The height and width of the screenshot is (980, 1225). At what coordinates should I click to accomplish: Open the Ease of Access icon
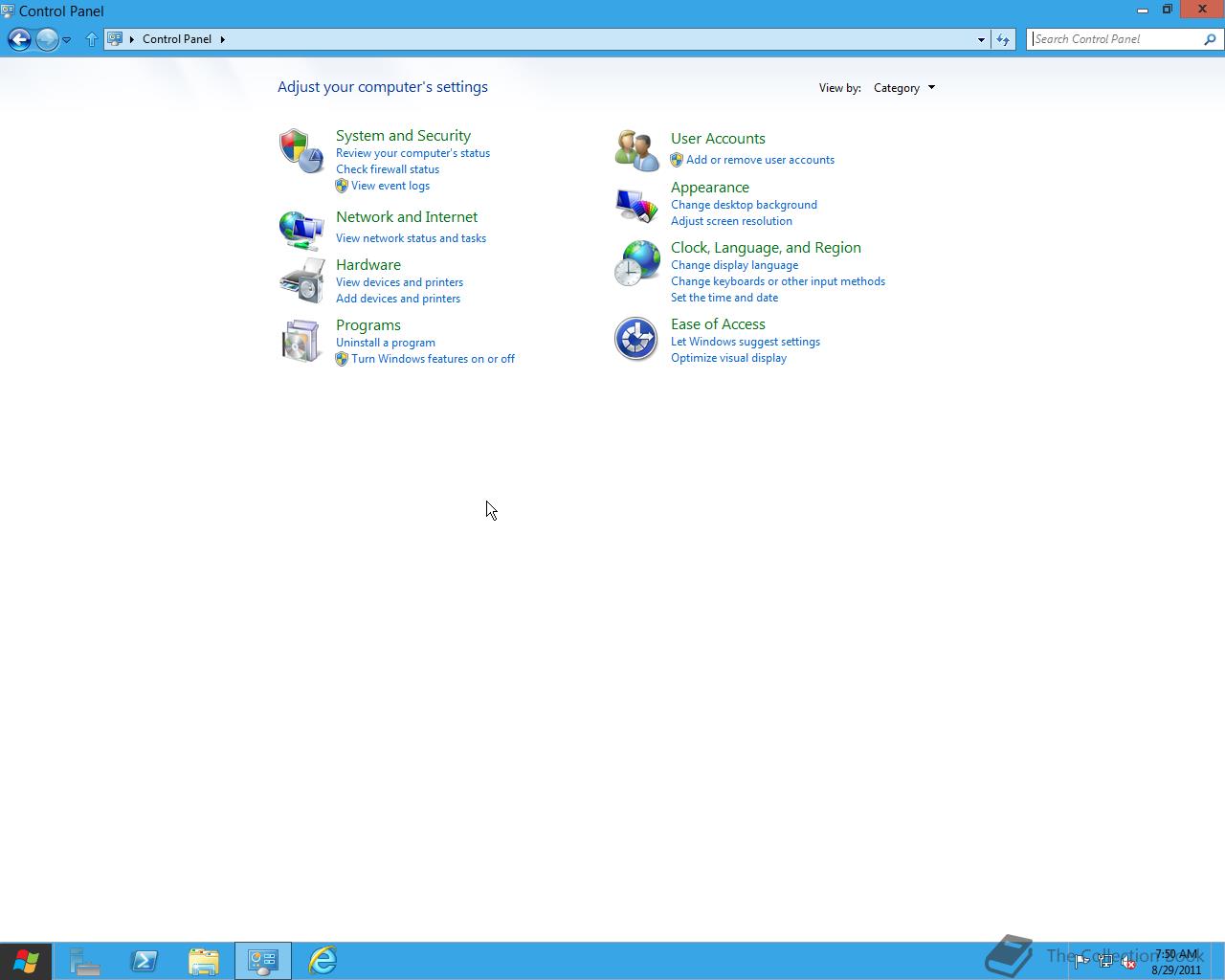point(636,339)
